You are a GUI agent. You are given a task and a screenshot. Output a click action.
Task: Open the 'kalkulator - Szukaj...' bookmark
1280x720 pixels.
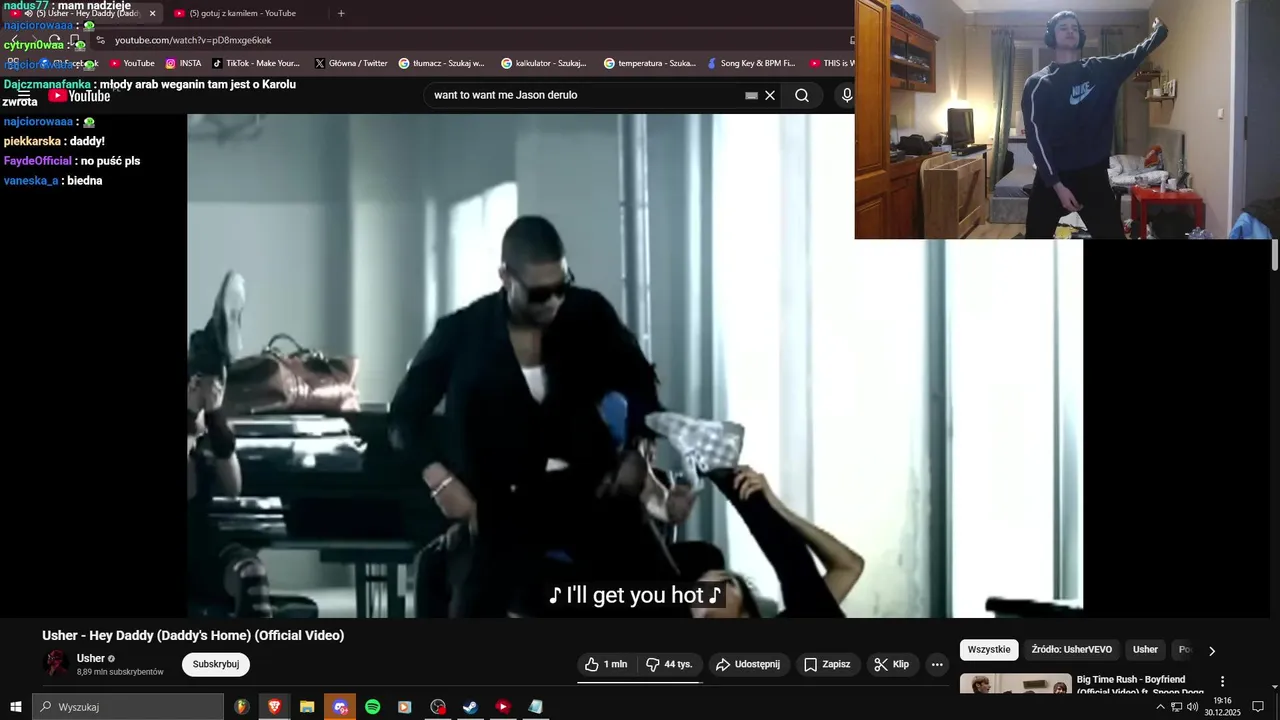544,63
